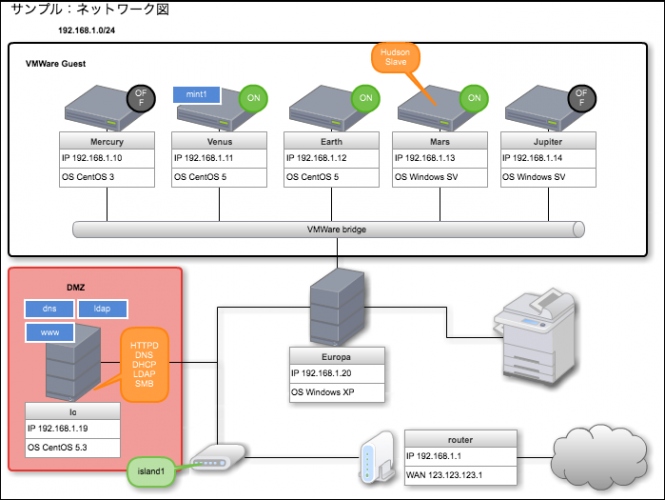
Task: Click Mars's green ON status badge
Action: click(x=474, y=98)
